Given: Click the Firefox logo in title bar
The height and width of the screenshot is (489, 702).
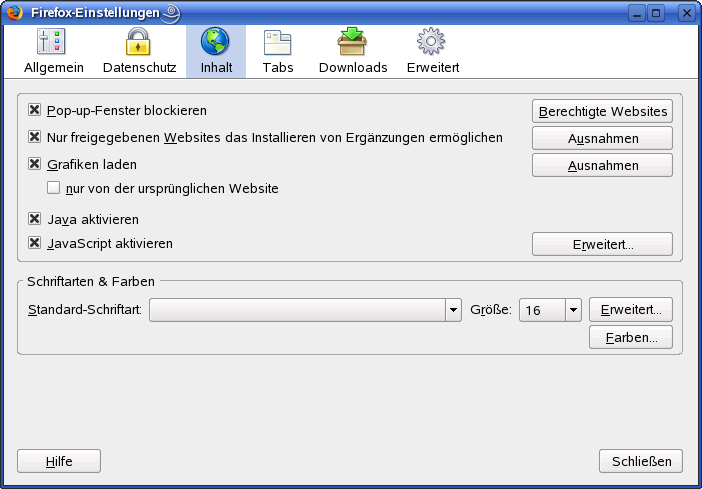Looking at the screenshot, I should [14, 13].
